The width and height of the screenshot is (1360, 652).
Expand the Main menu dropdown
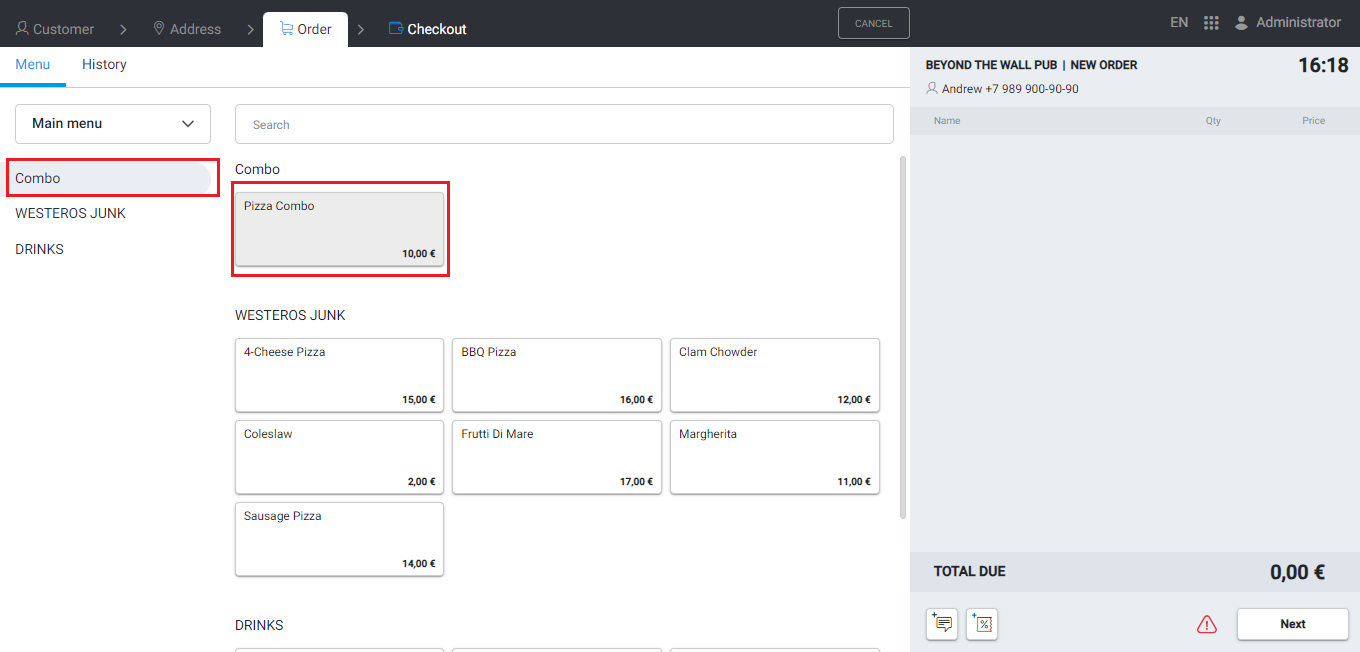point(113,124)
